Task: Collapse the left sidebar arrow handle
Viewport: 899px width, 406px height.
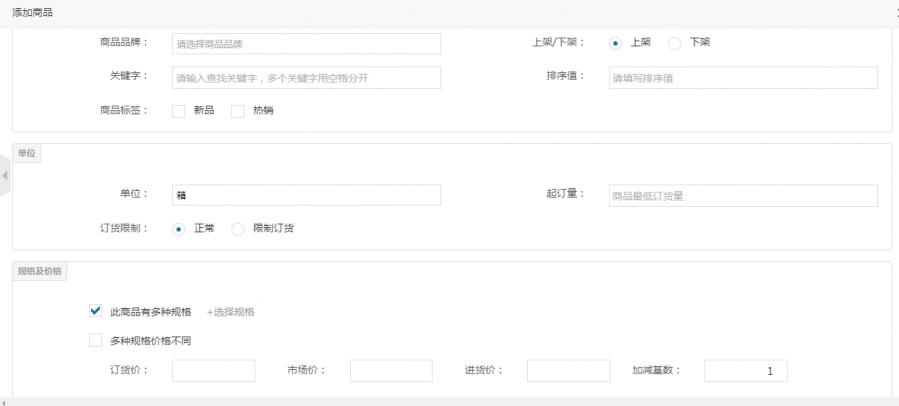Action: [5, 176]
